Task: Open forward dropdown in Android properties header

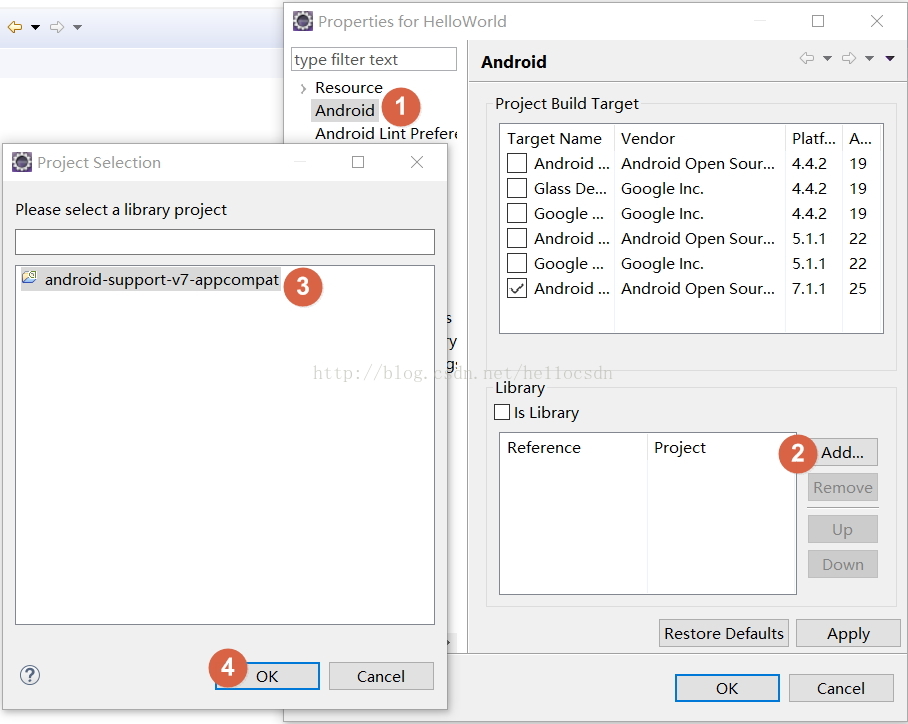Action: coord(869,58)
